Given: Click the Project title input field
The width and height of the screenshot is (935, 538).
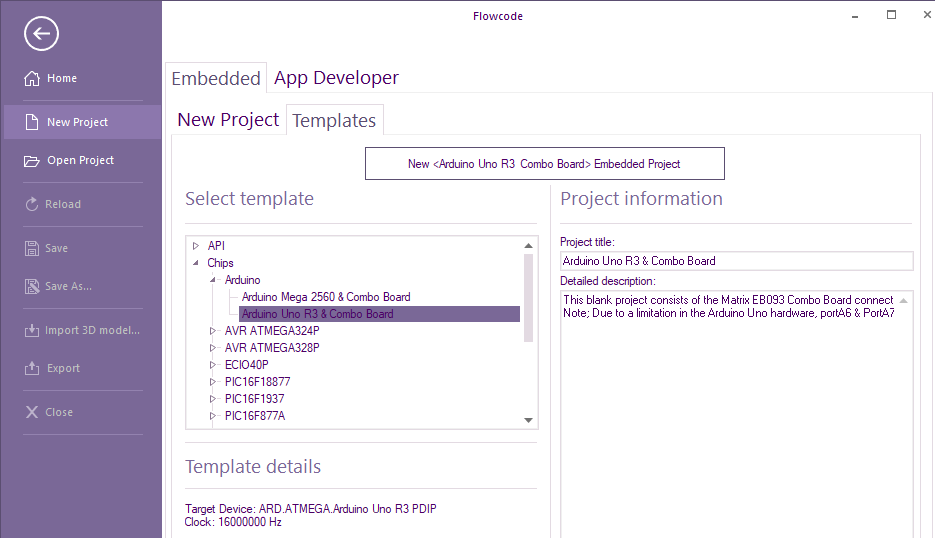Looking at the screenshot, I should (x=736, y=261).
